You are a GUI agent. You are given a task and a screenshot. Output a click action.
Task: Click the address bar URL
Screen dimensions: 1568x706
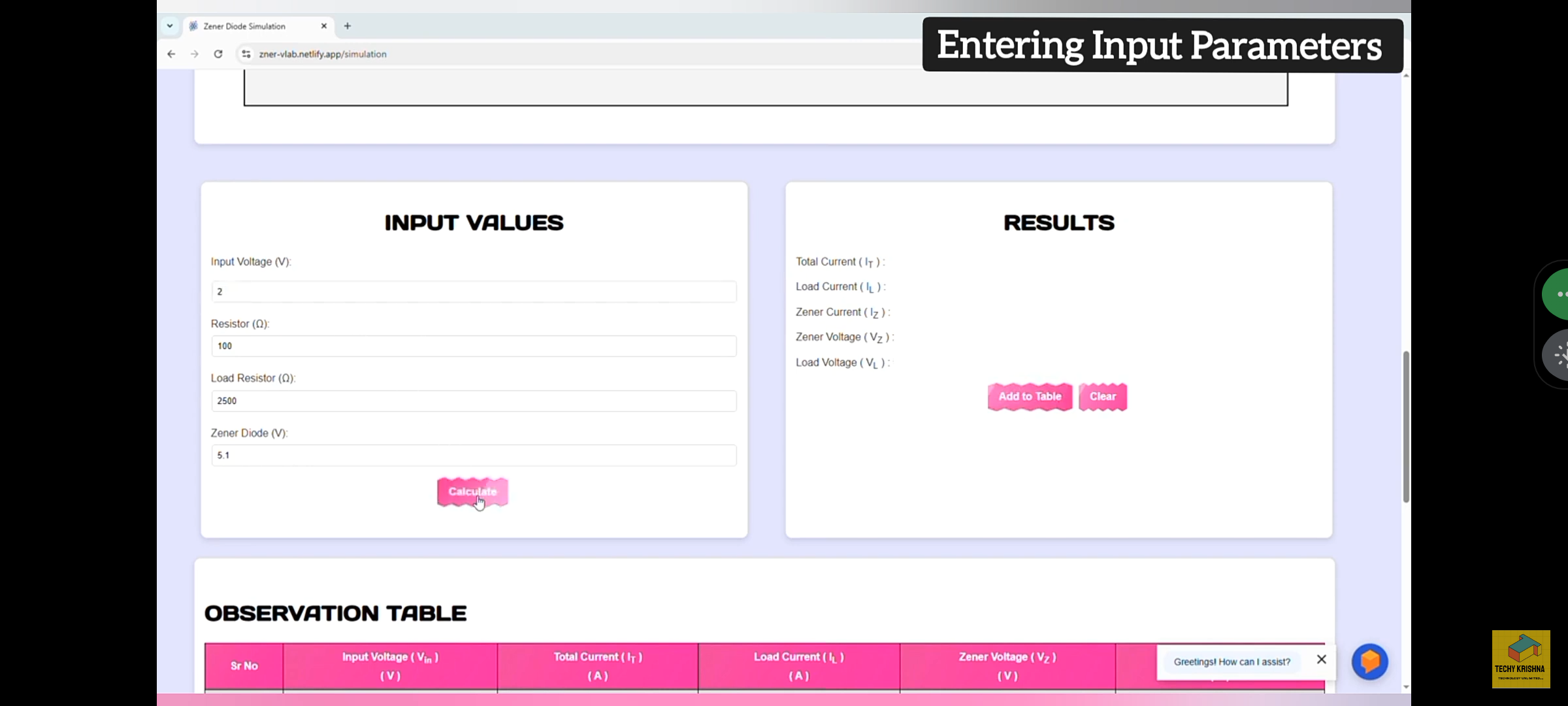coord(323,54)
